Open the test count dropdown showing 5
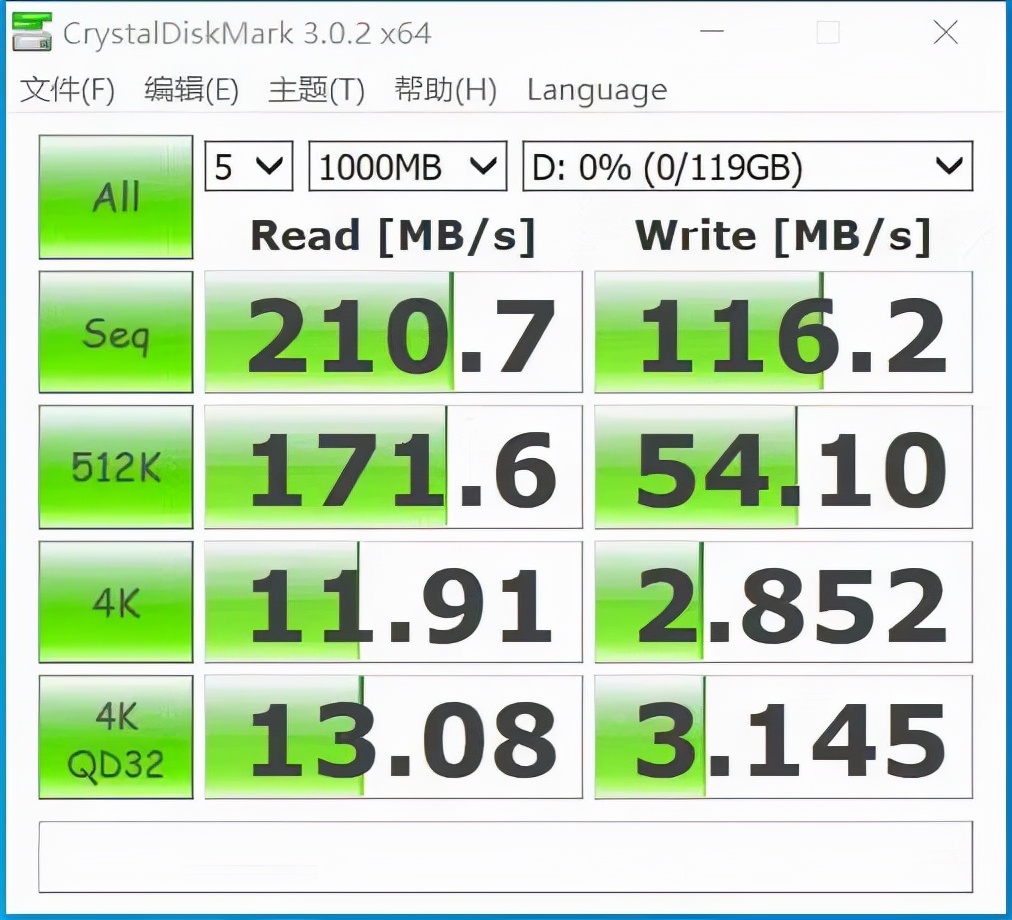The image size is (1012, 920). pos(248,166)
